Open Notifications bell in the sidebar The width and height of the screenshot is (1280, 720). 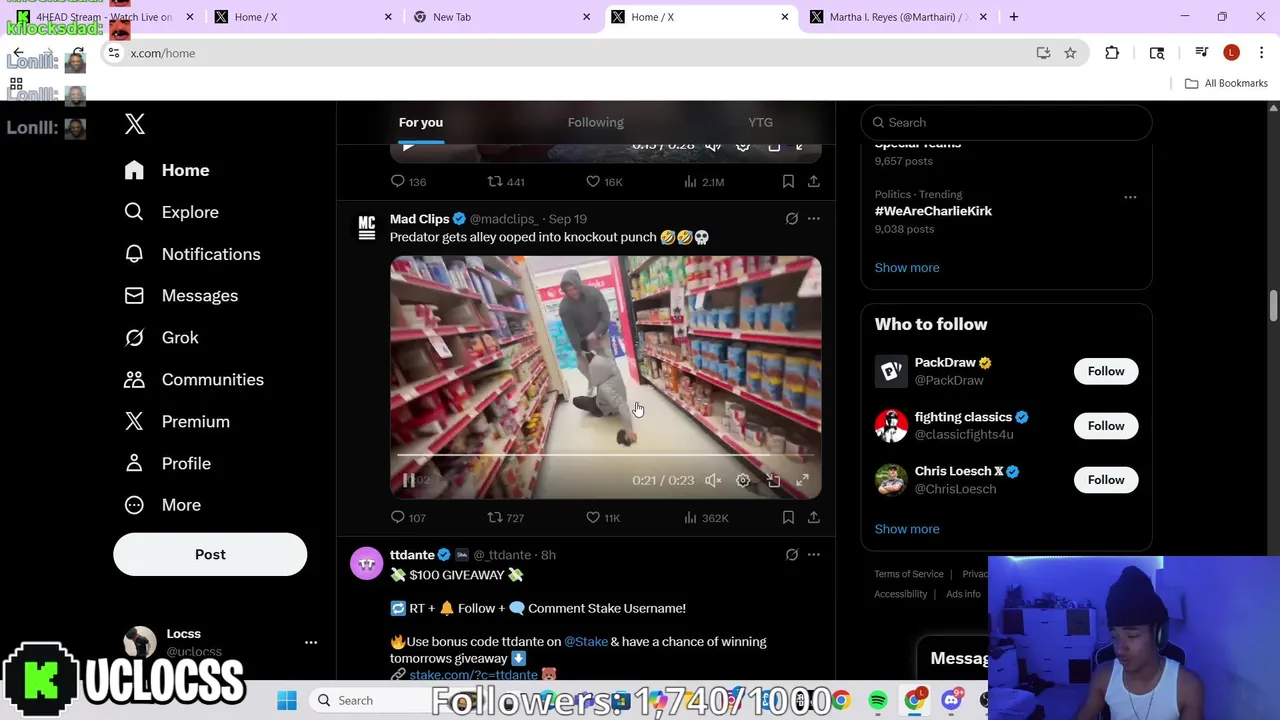pos(134,254)
